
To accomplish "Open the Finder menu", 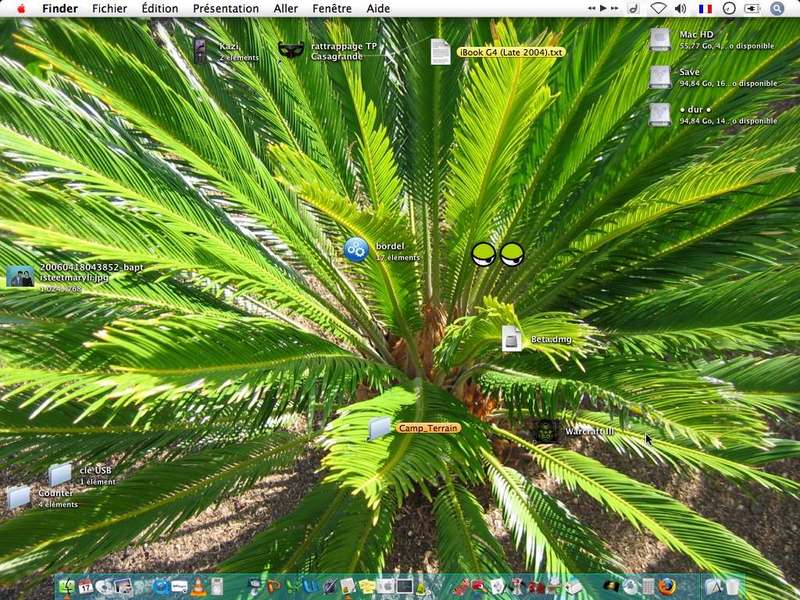I will point(60,9).
